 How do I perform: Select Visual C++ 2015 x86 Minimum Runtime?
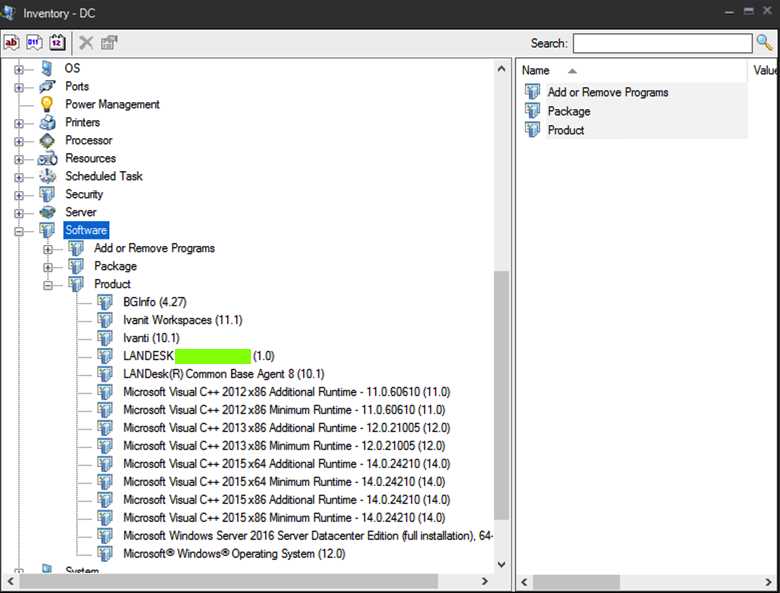284,517
